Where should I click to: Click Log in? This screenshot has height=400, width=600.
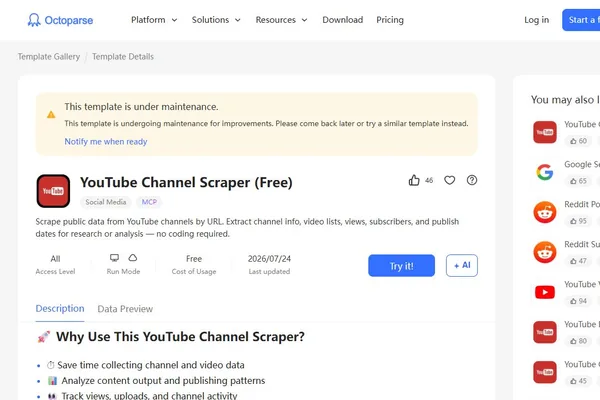coord(536,20)
